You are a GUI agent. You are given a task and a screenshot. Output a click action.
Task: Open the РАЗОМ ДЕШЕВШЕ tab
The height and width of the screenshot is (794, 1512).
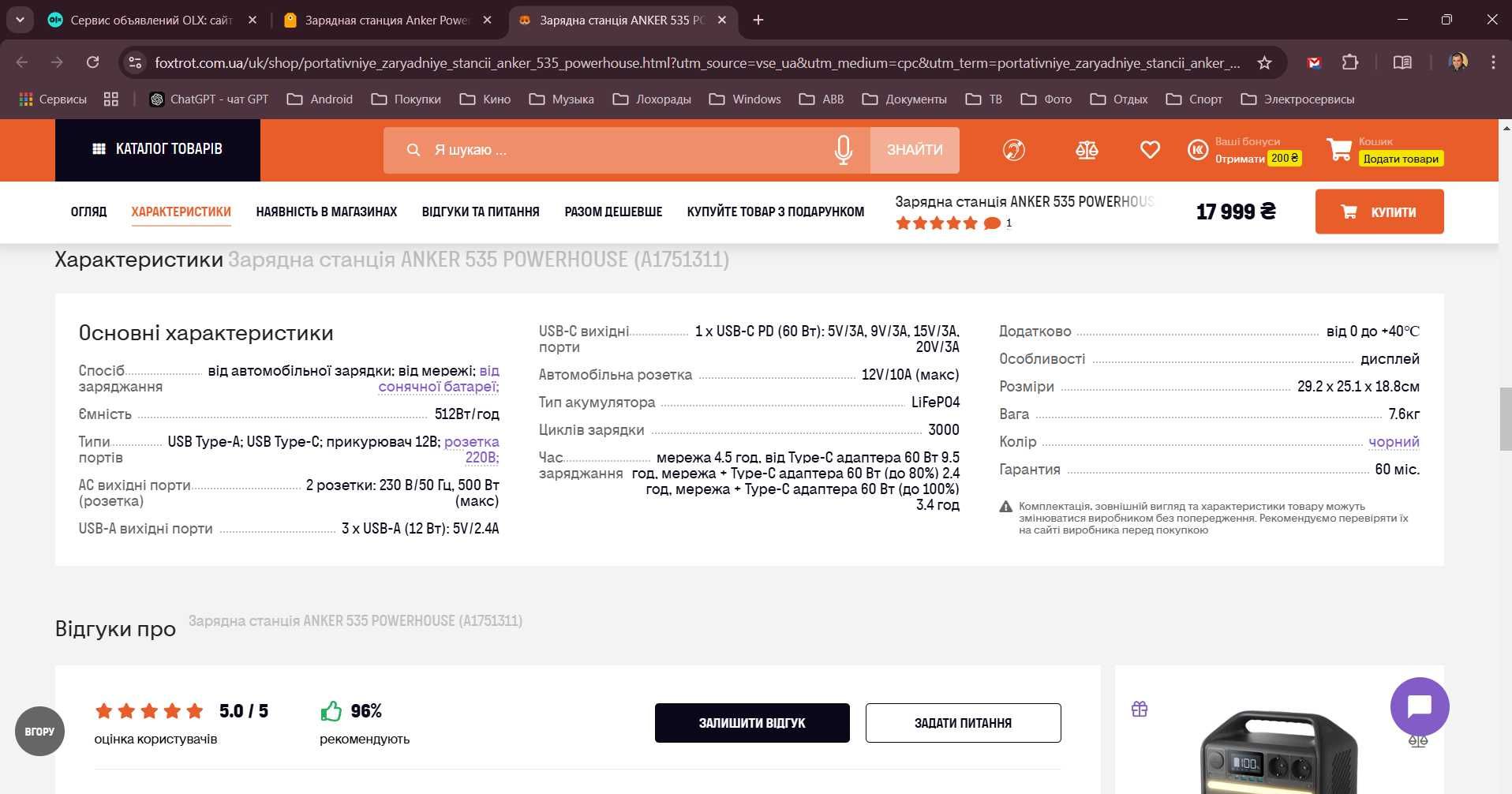point(613,212)
